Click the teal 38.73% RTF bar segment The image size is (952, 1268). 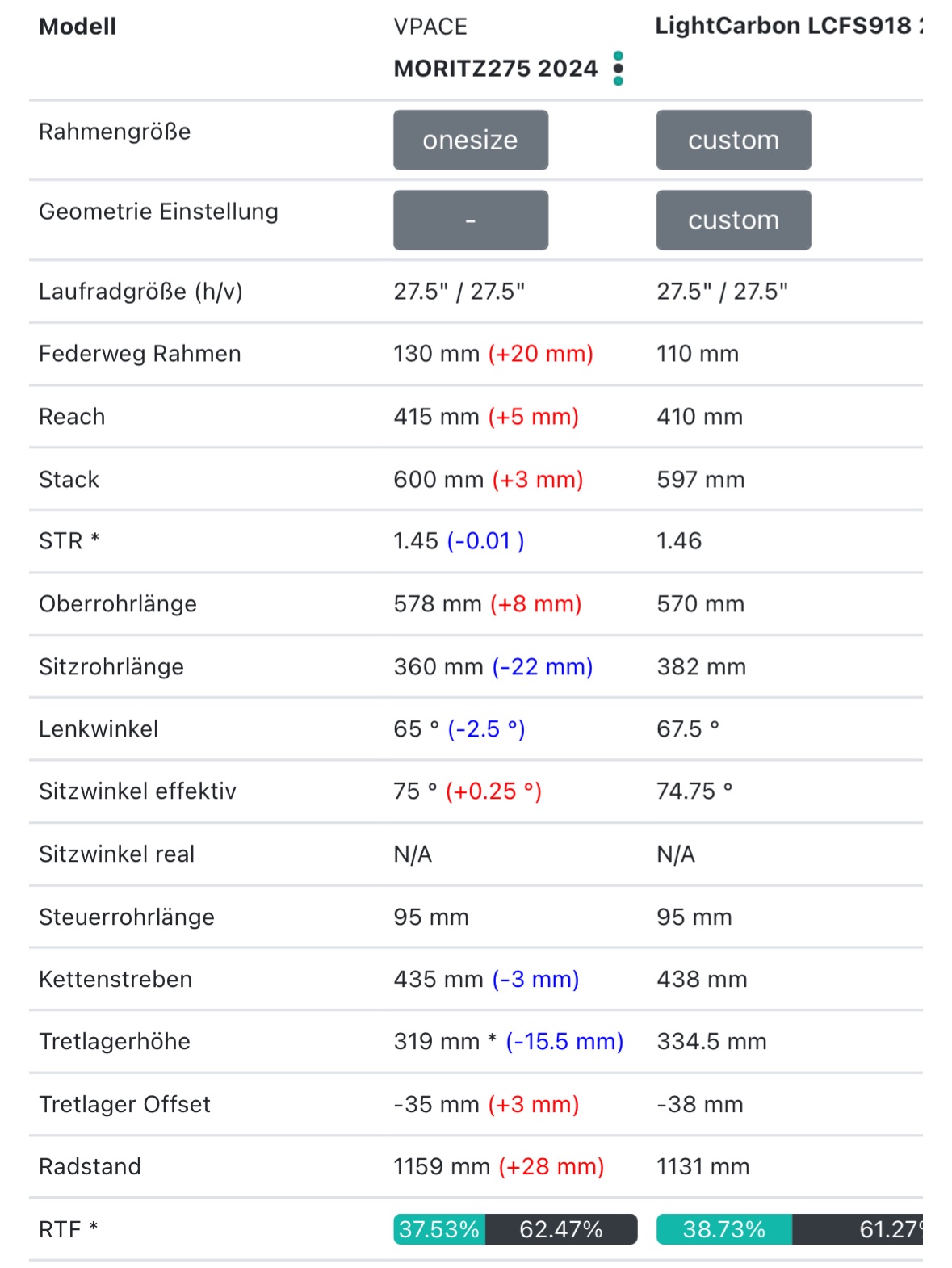[723, 1229]
